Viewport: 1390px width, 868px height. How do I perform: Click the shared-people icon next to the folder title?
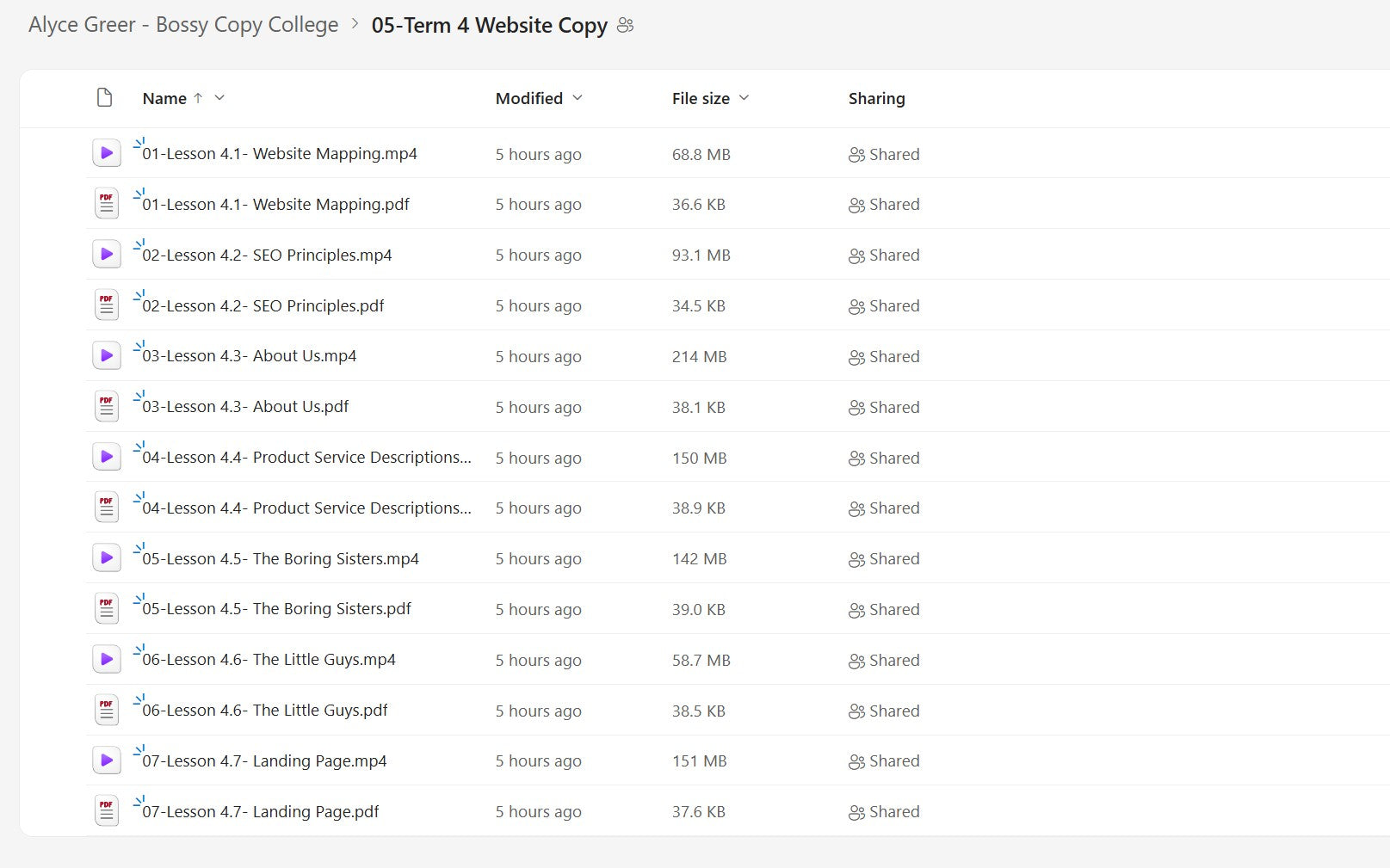pyautogui.click(x=625, y=25)
